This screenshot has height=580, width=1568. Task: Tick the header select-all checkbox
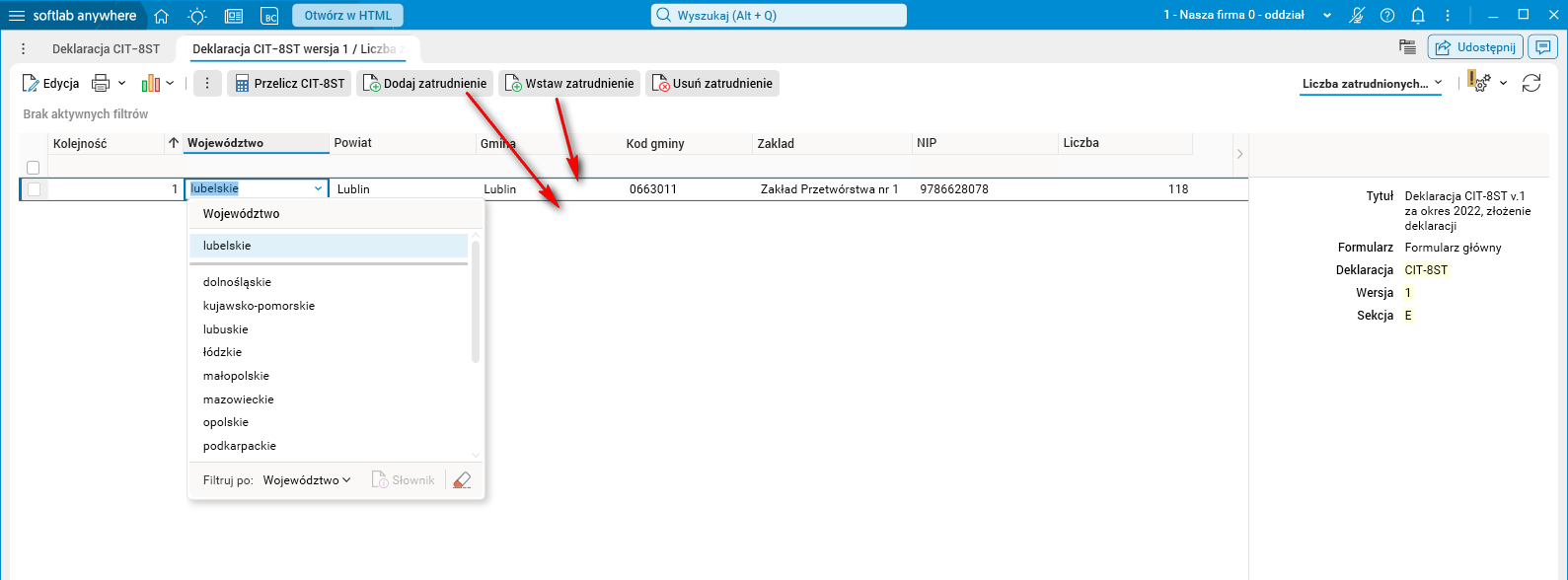(33, 168)
